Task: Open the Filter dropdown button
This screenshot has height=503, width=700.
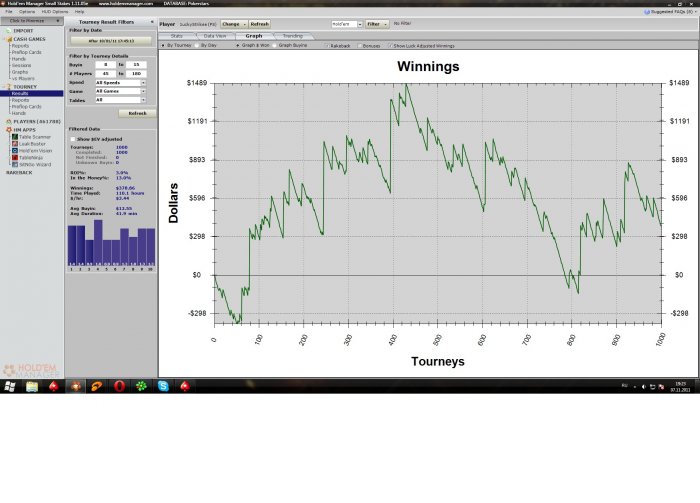Action: 377,24
